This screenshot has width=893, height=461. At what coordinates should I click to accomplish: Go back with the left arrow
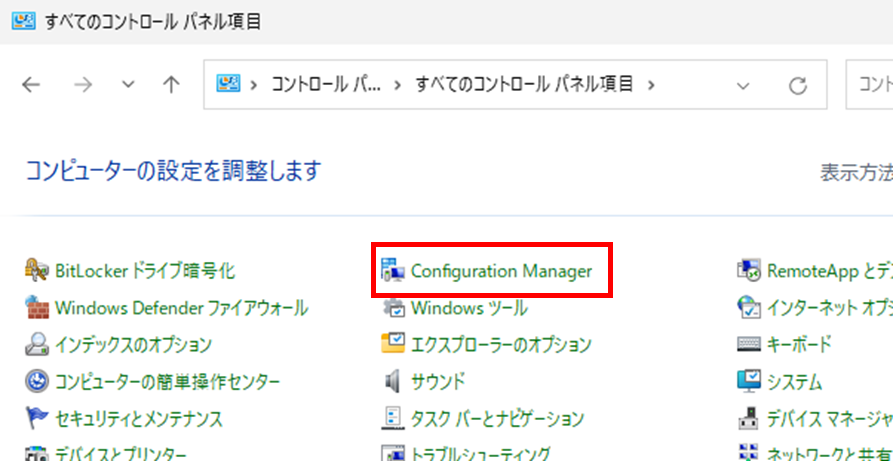31,85
